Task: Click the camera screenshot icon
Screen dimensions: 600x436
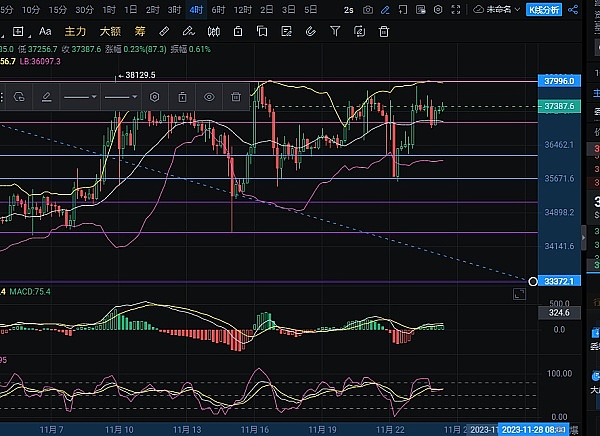Action: [x=369, y=10]
